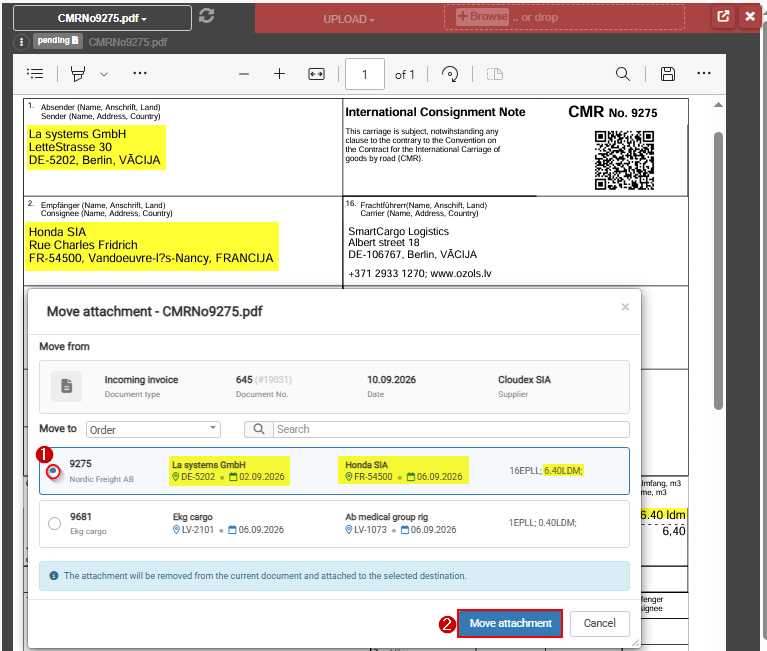Click the scroll up arrow of PDF viewer

coord(718,105)
